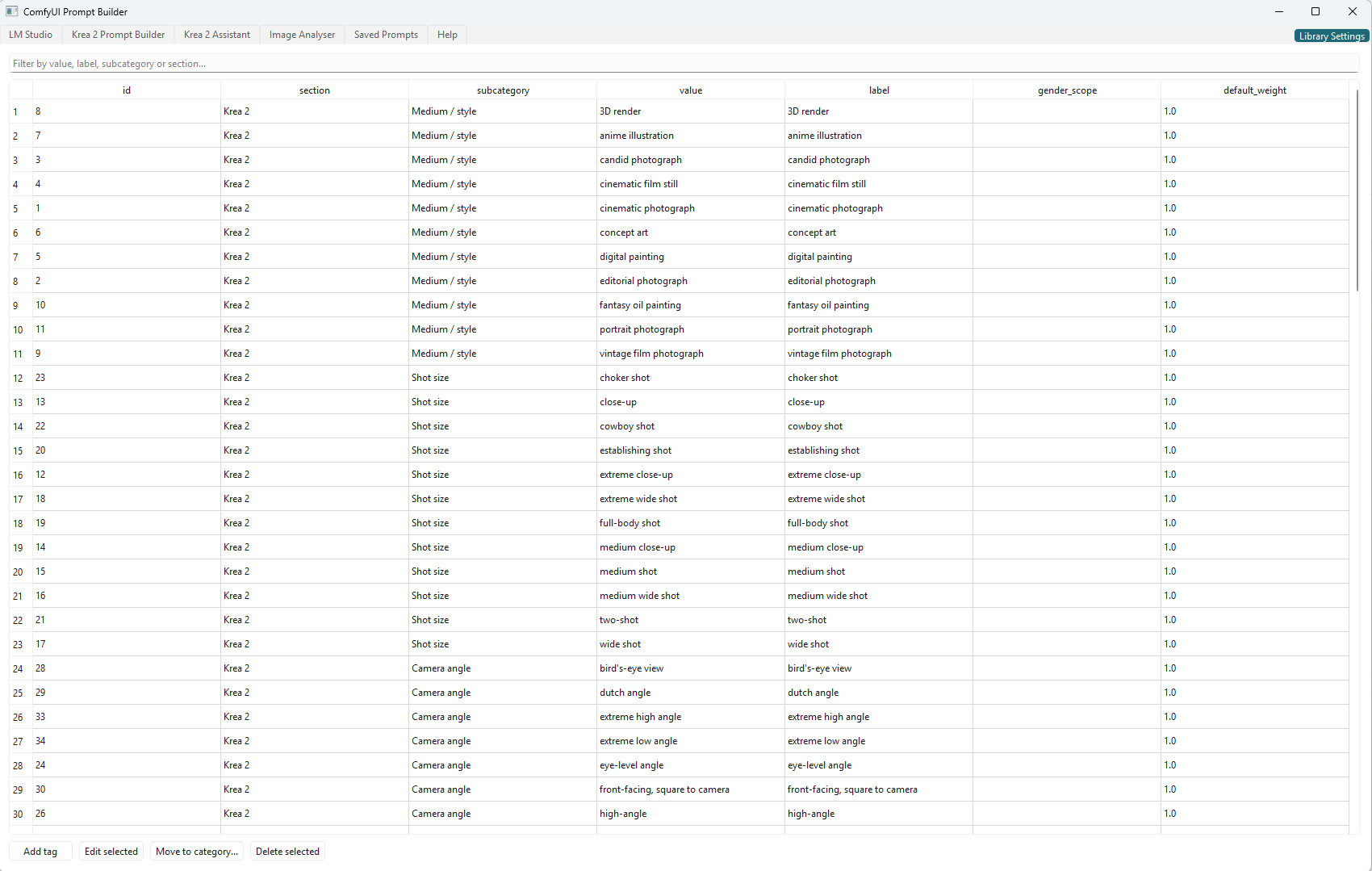
Task: Select the 'two-shot' value cell
Action: coord(691,620)
